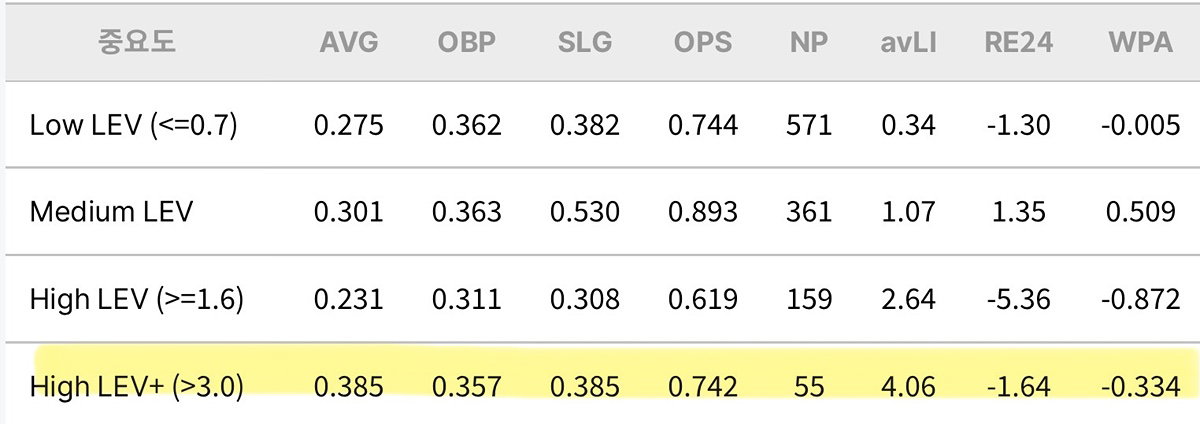The height and width of the screenshot is (424, 1200).
Task: Click the WPA column header
Action: pyautogui.click(x=1141, y=42)
